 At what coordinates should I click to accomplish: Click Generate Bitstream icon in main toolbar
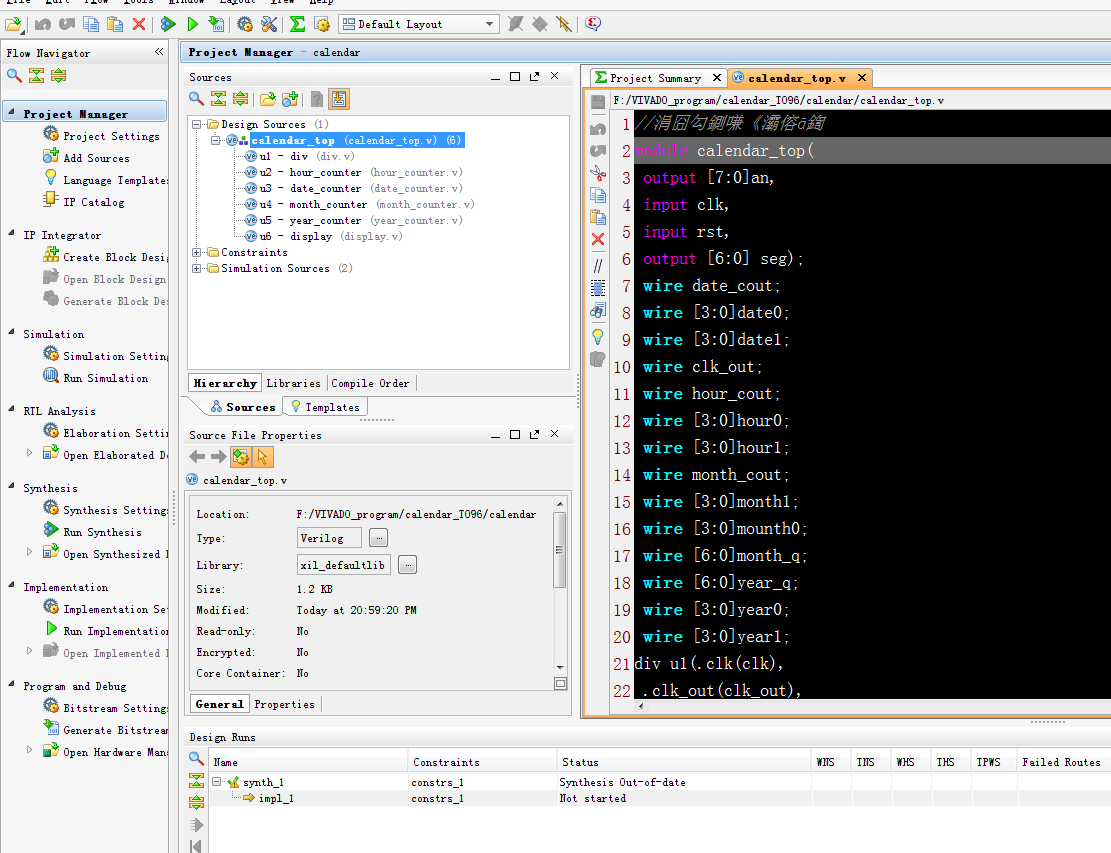(x=217, y=24)
